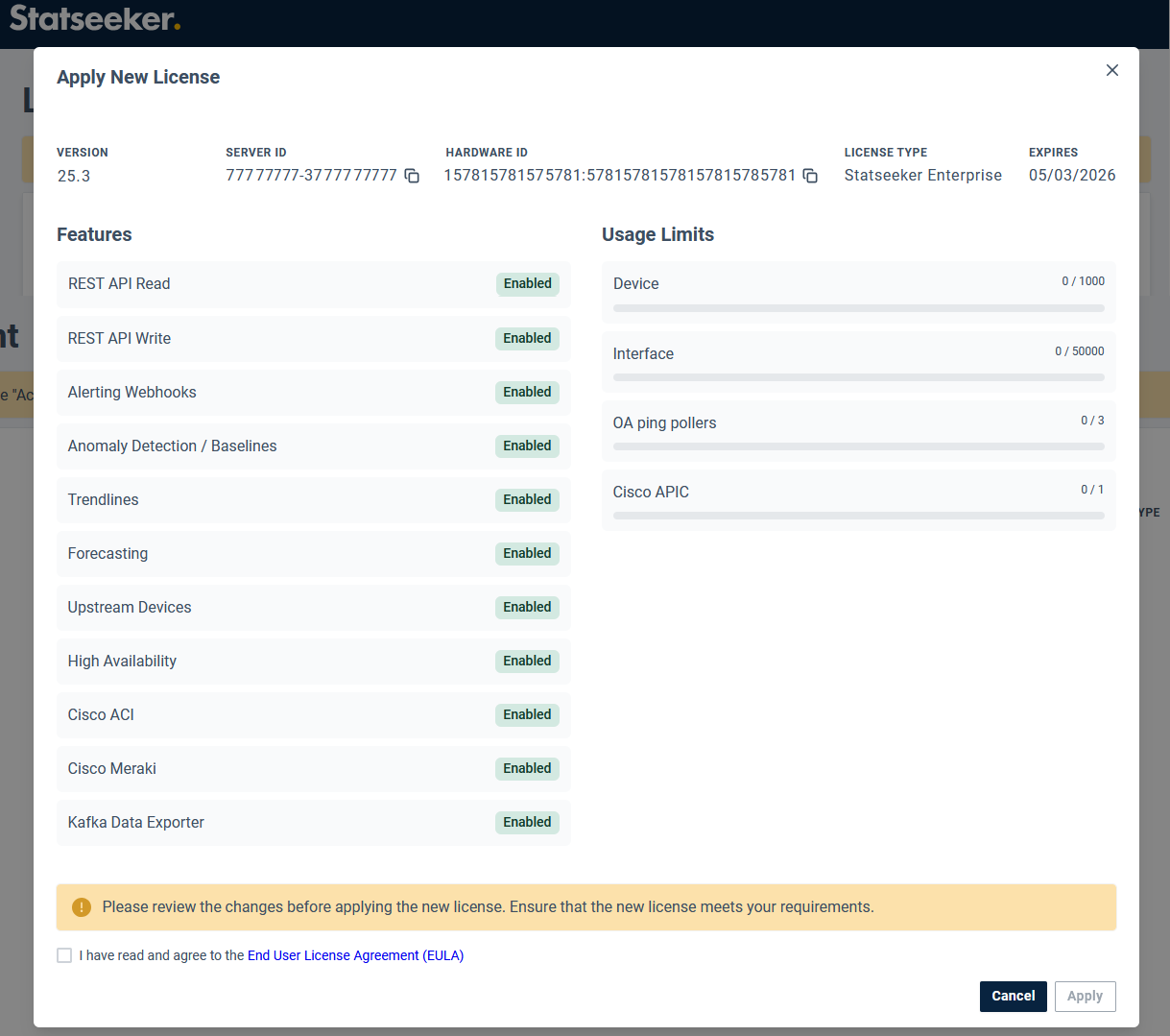Click the OA ping pollers usage bar

click(858, 446)
